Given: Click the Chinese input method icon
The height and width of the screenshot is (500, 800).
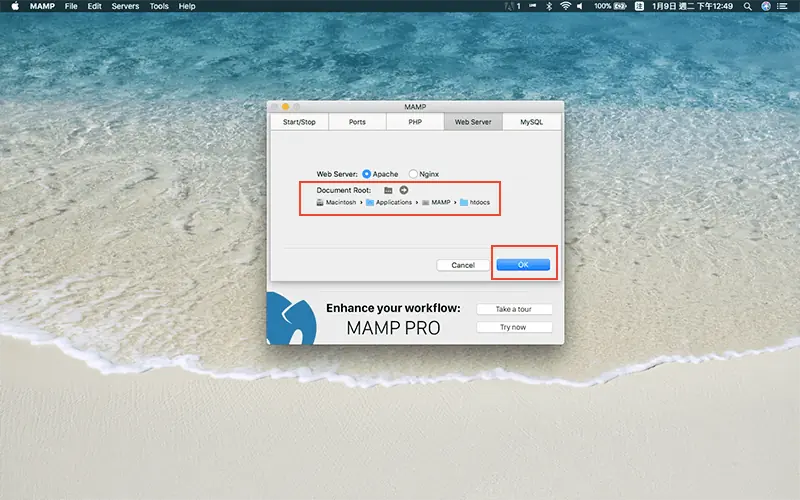Looking at the screenshot, I should [639, 6].
